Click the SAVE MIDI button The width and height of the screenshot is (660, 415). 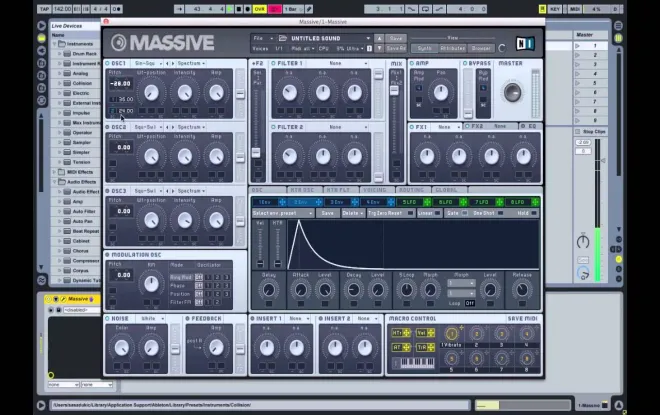point(522,319)
